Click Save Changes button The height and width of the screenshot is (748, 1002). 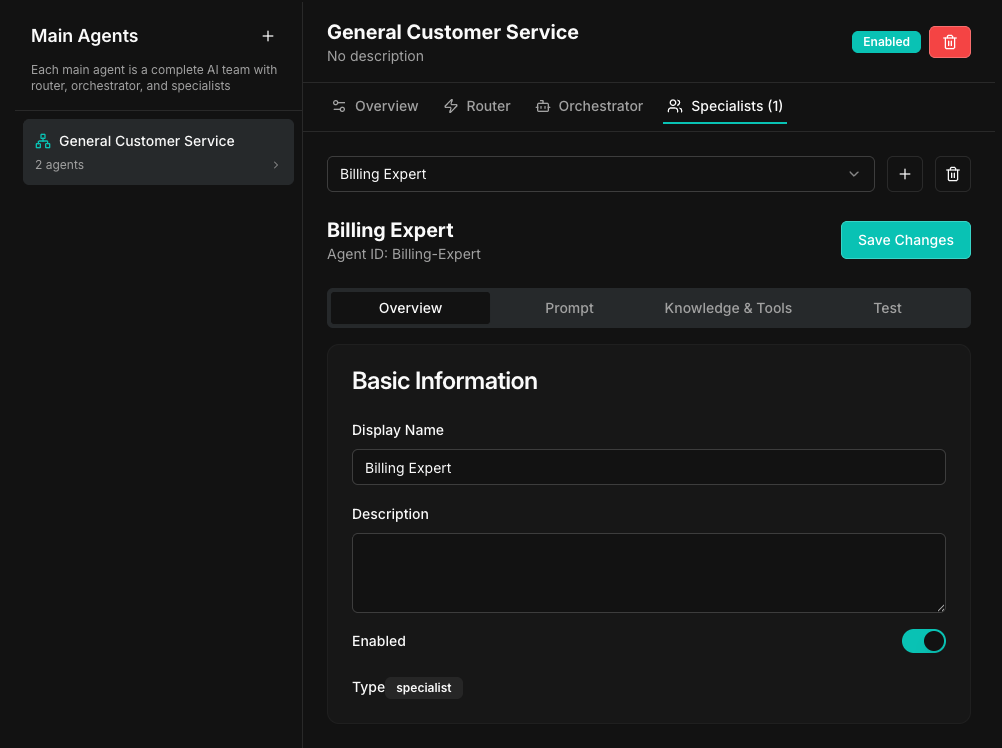pos(906,240)
